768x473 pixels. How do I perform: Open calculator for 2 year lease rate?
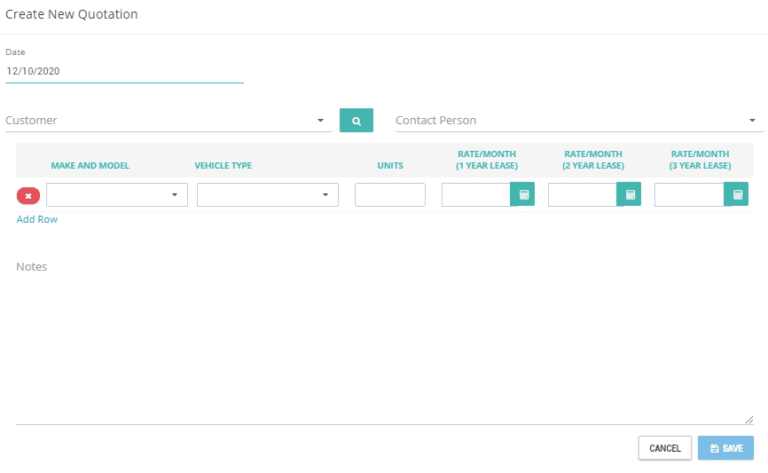pyautogui.click(x=630, y=195)
